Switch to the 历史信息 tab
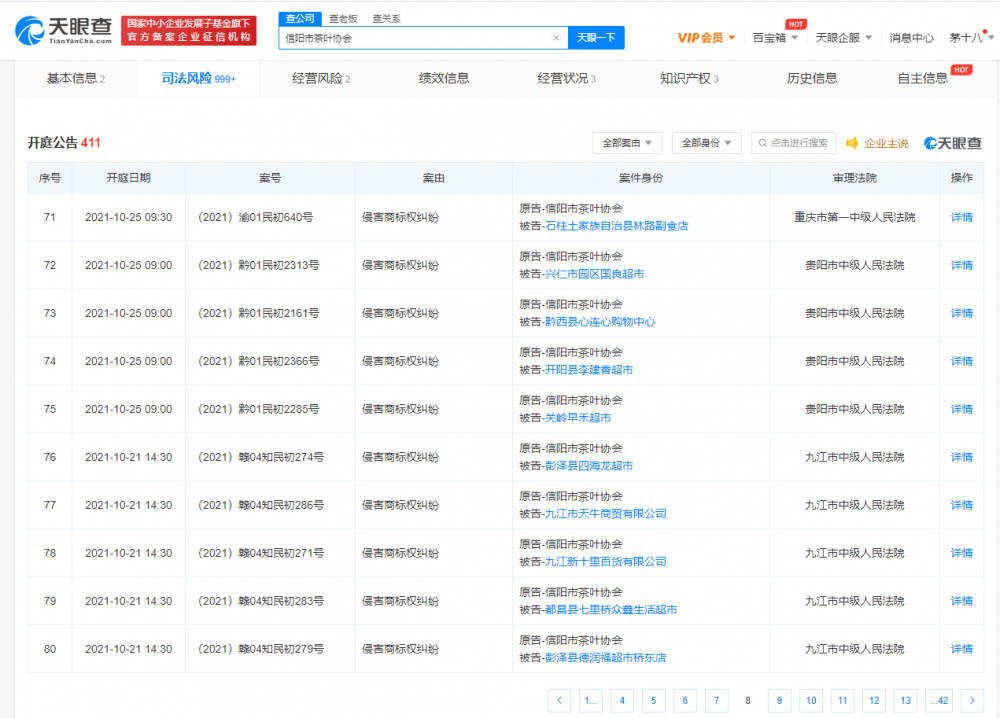The width and height of the screenshot is (1000, 718). pyautogui.click(x=812, y=78)
